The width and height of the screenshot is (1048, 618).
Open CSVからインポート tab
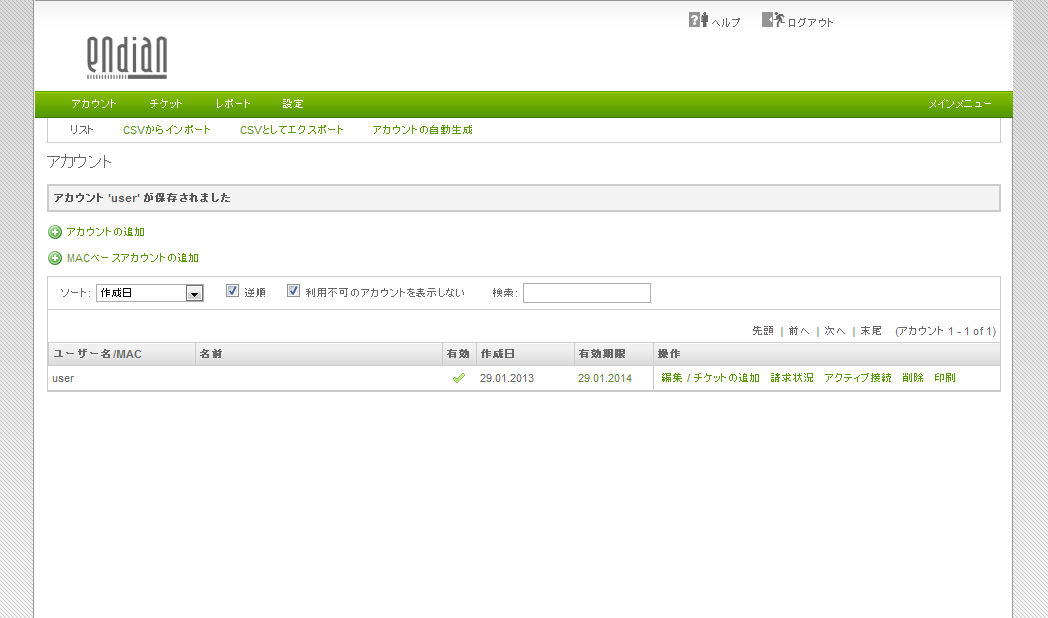click(166, 130)
